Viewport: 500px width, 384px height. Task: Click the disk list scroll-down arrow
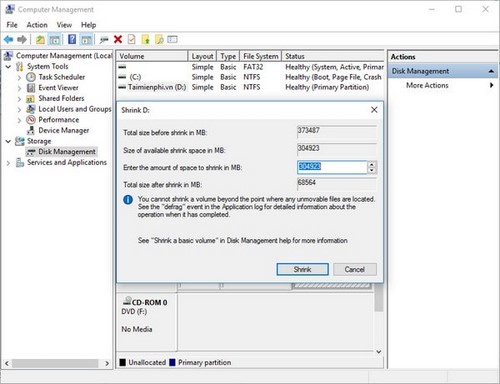pos(379,352)
